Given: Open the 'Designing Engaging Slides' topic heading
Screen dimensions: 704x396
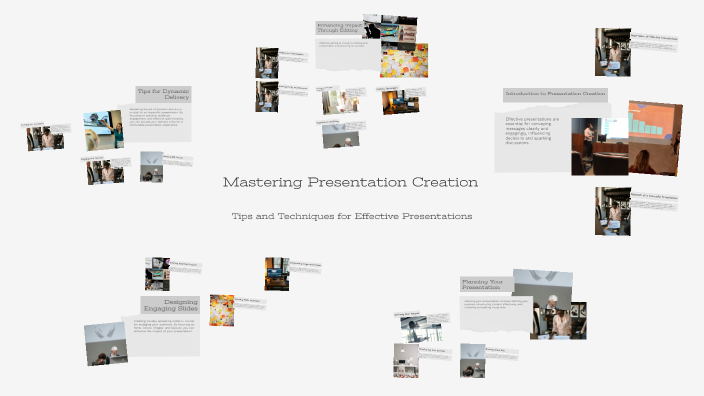Looking at the screenshot, I should point(171,305).
